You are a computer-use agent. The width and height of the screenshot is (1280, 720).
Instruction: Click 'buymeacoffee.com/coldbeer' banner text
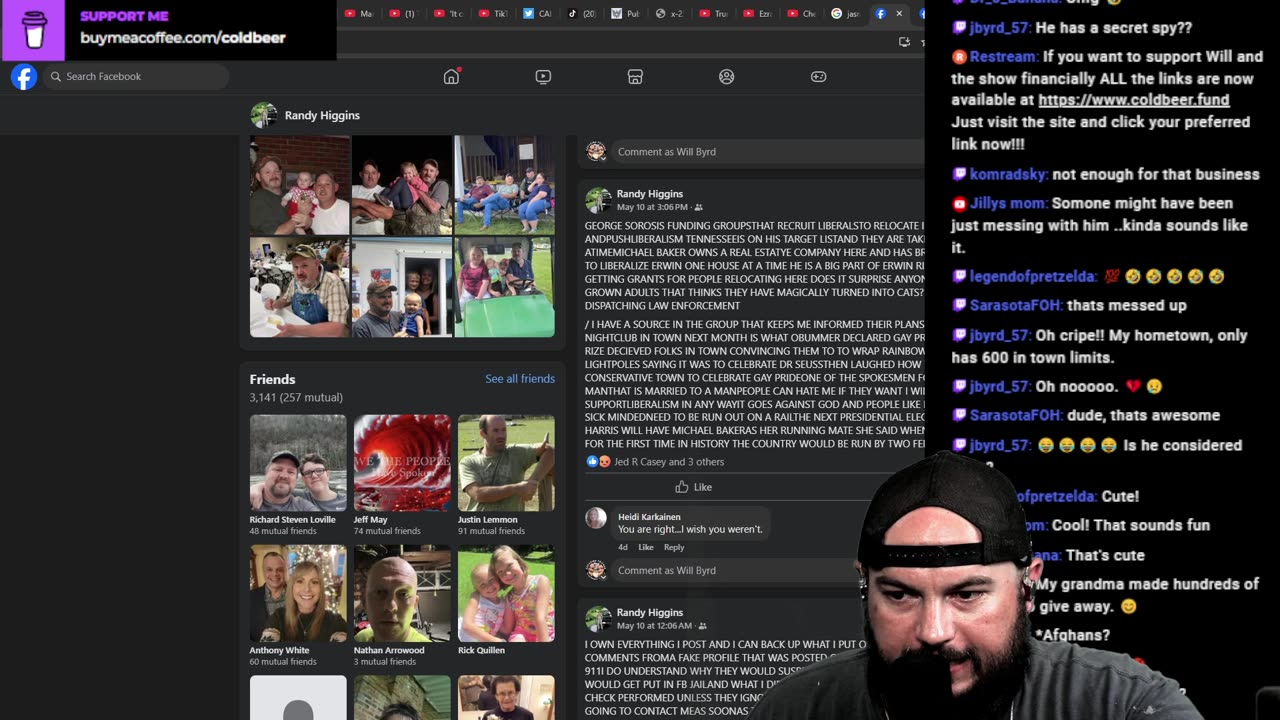[183, 38]
